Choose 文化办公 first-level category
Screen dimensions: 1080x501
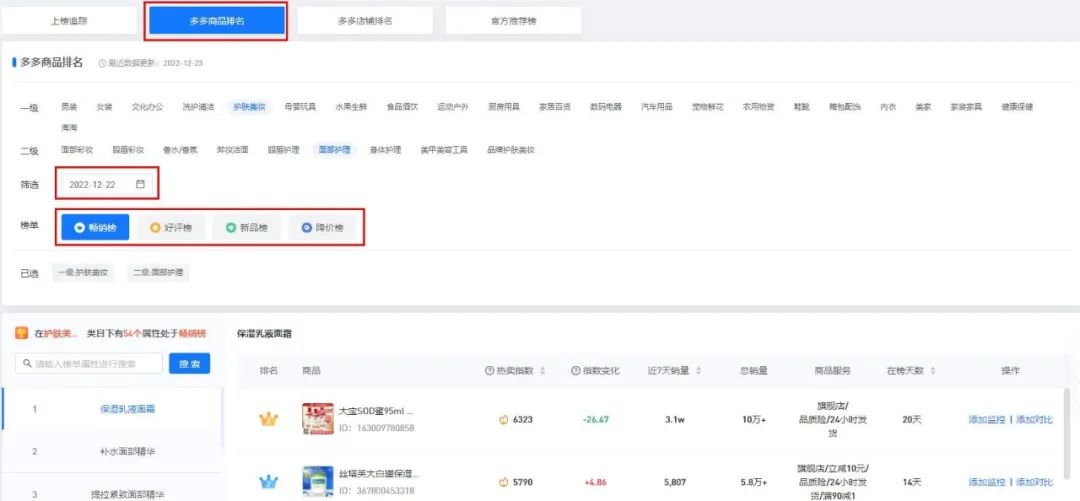tap(147, 107)
